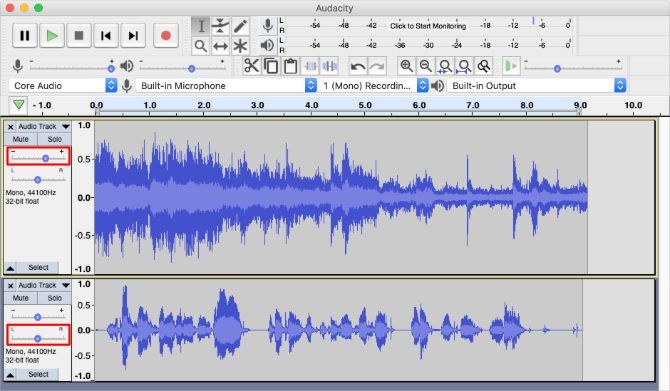Toggle zoom with the last zoom icon
The width and height of the screenshot is (670, 391).
tap(484, 66)
